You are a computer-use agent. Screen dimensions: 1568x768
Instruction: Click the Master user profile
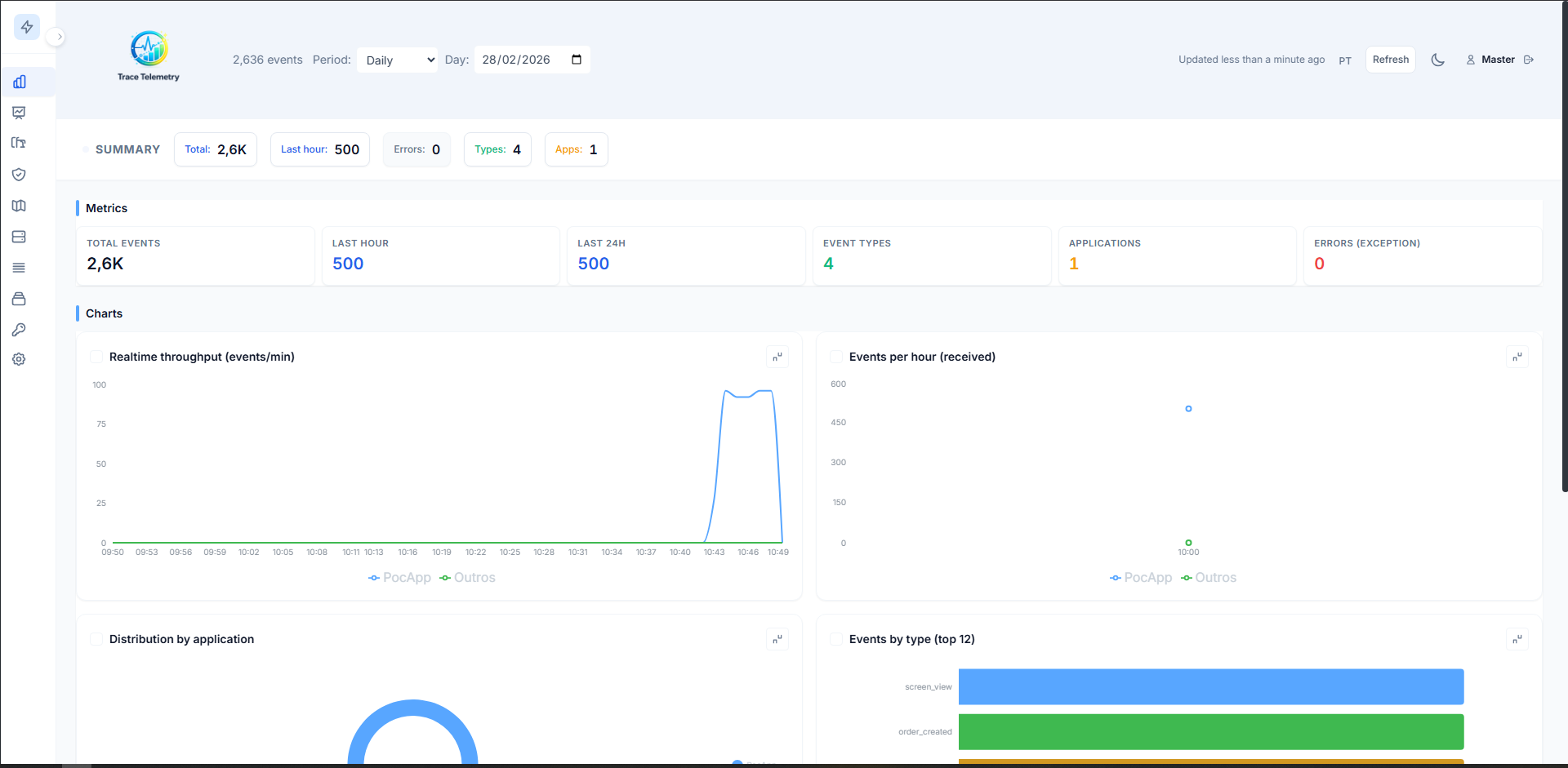click(x=1490, y=60)
